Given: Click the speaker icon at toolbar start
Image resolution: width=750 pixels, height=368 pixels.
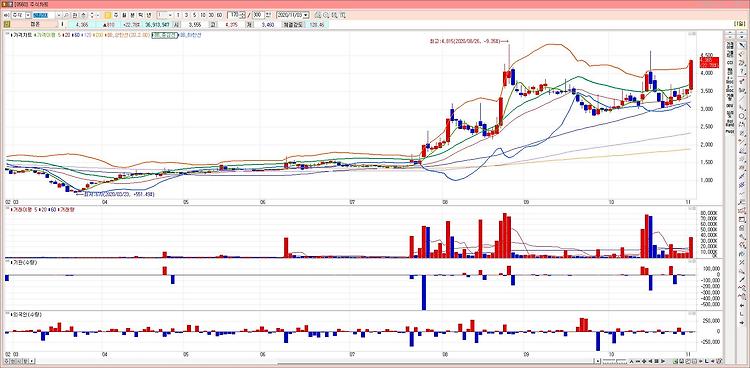Looking at the screenshot, I should (6, 15).
